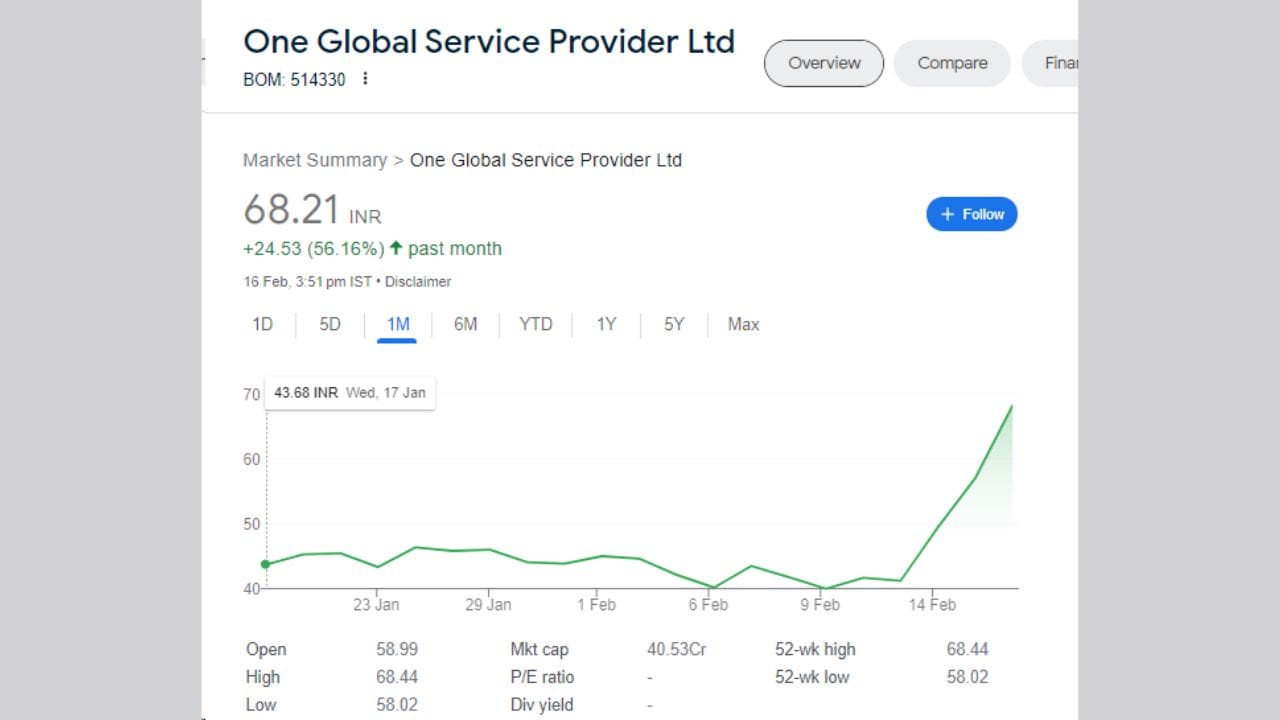Screen dimensions: 1280x720
Task: Select the 1M time range
Action: coord(398,324)
